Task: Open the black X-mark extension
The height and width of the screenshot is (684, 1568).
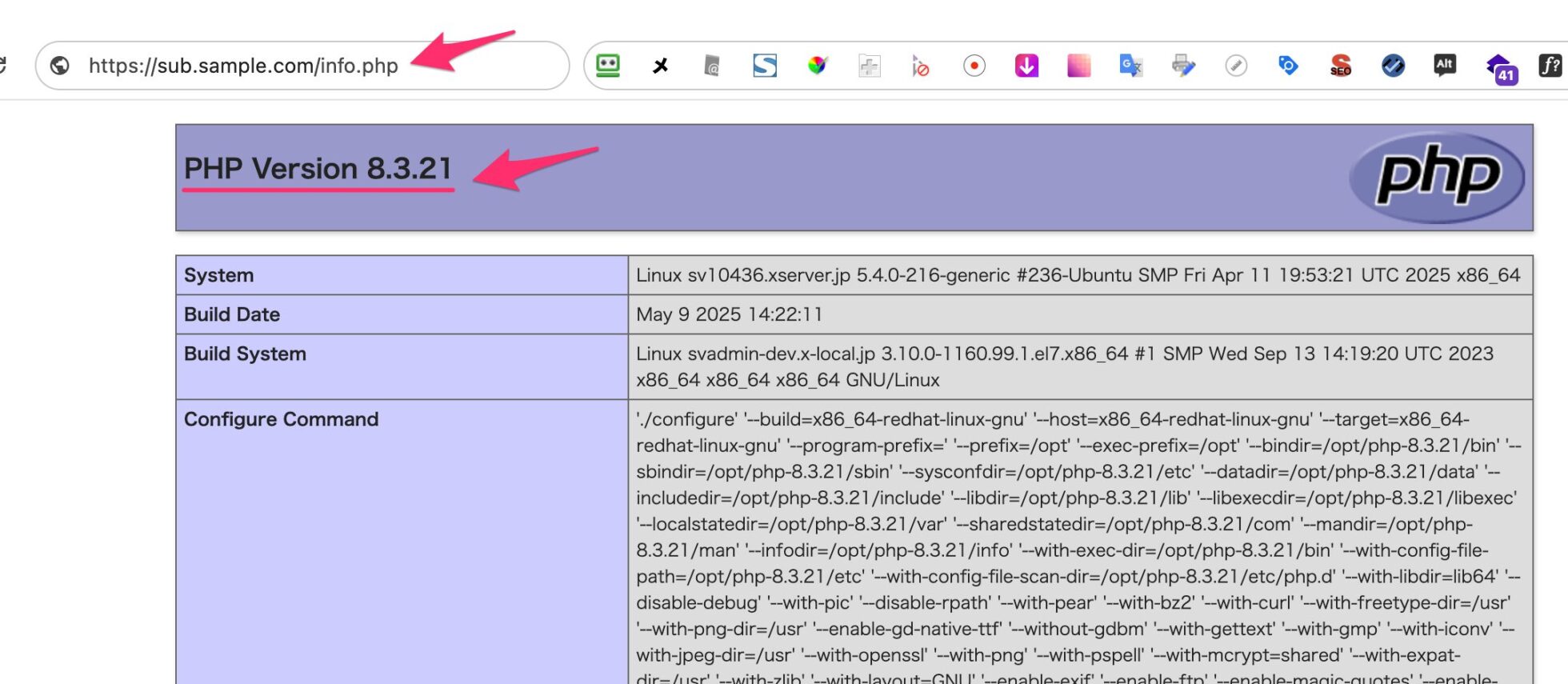Action: coord(660,66)
